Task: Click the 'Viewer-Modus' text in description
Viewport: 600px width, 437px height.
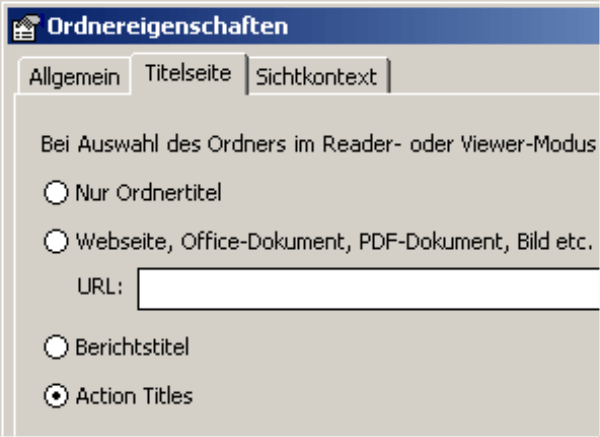Action: 528,144
